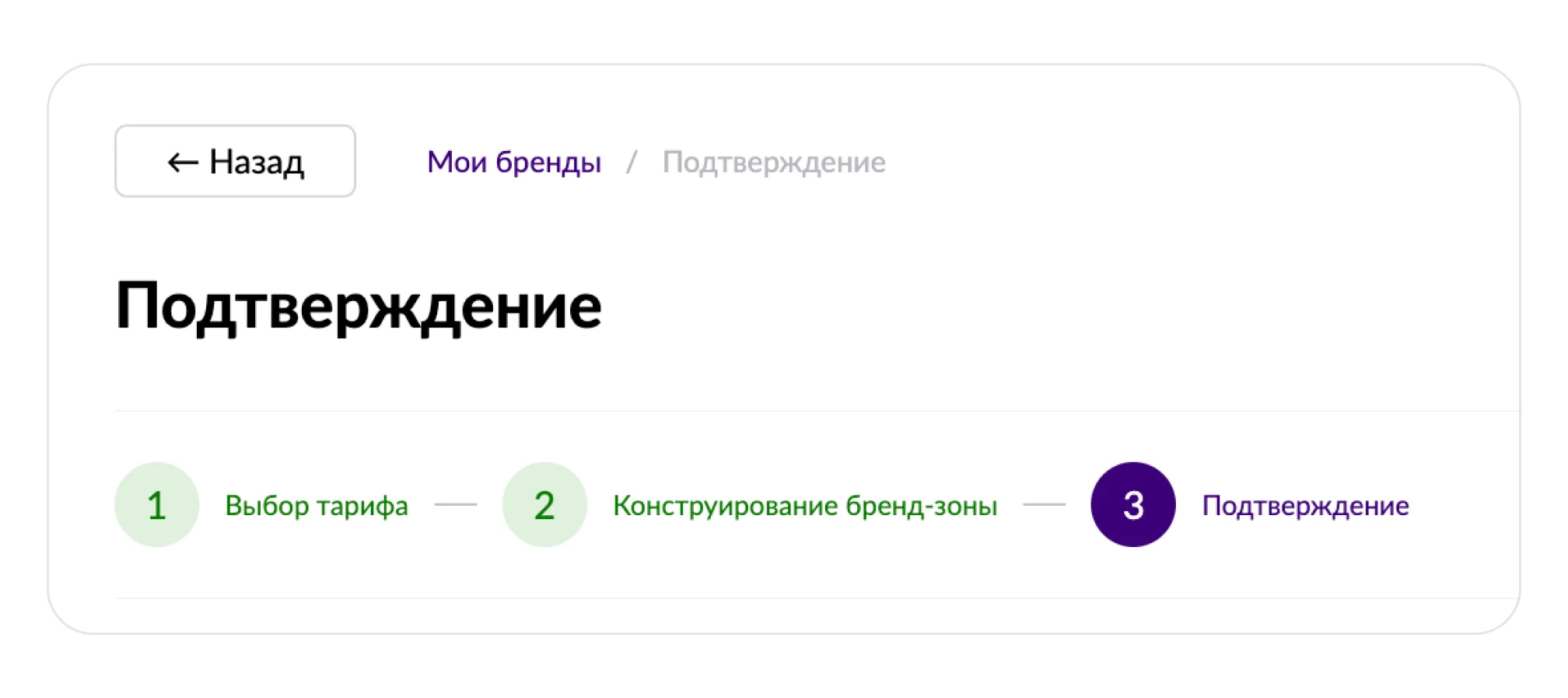Click the Назад back button

[x=235, y=161]
